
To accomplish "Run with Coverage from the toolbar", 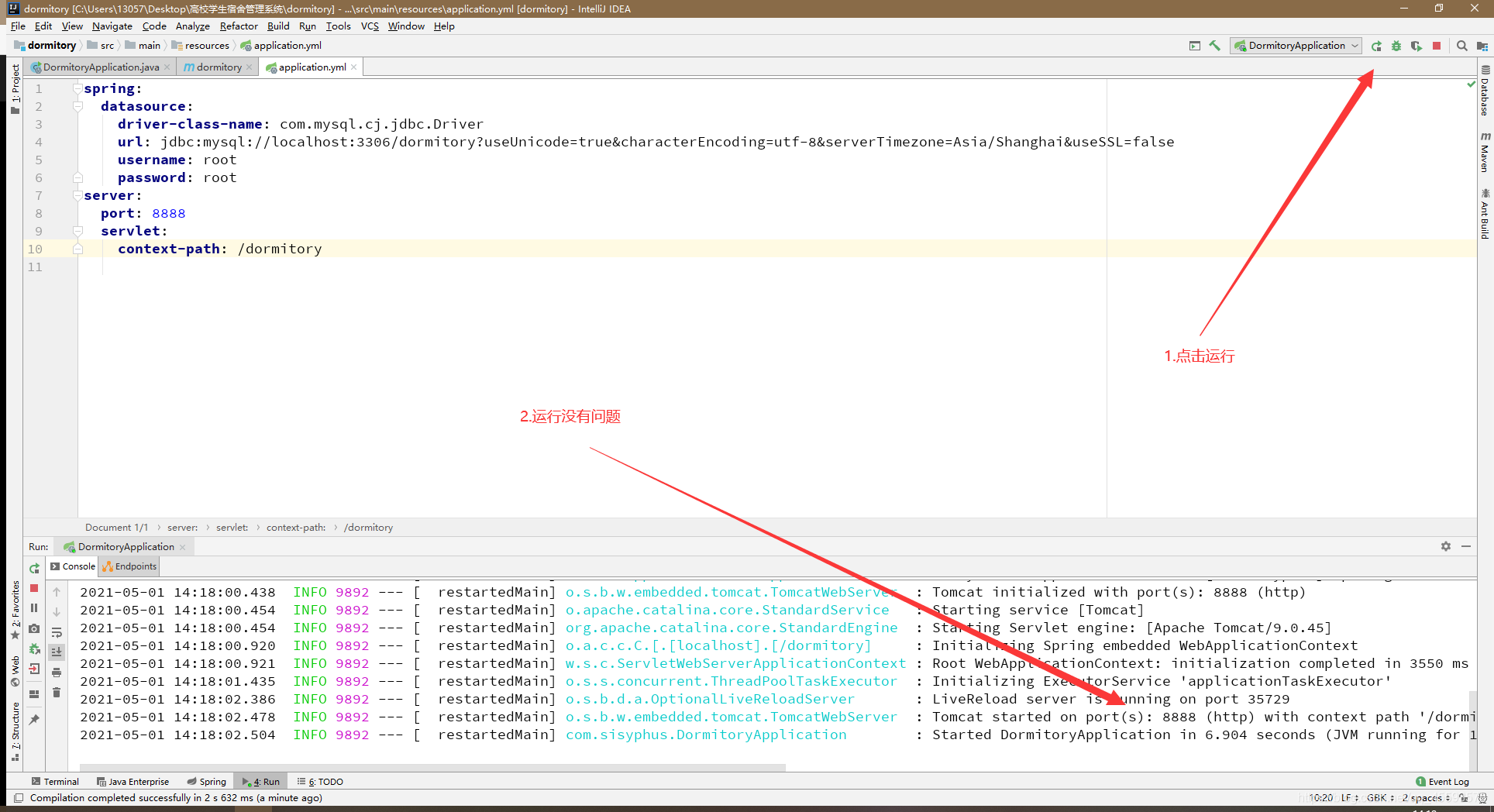I will [x=1417, y=46].
